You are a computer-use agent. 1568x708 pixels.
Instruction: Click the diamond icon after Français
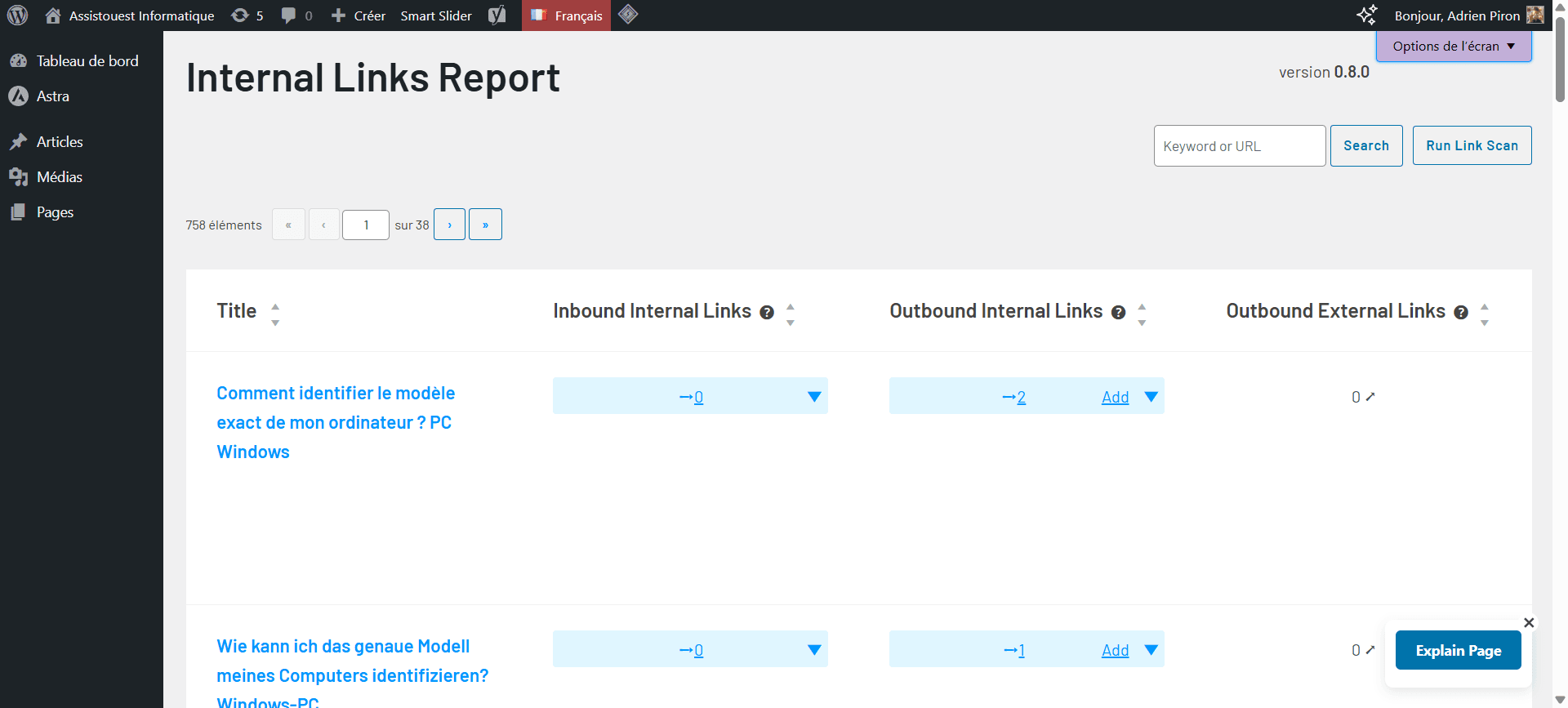point(628,15)
